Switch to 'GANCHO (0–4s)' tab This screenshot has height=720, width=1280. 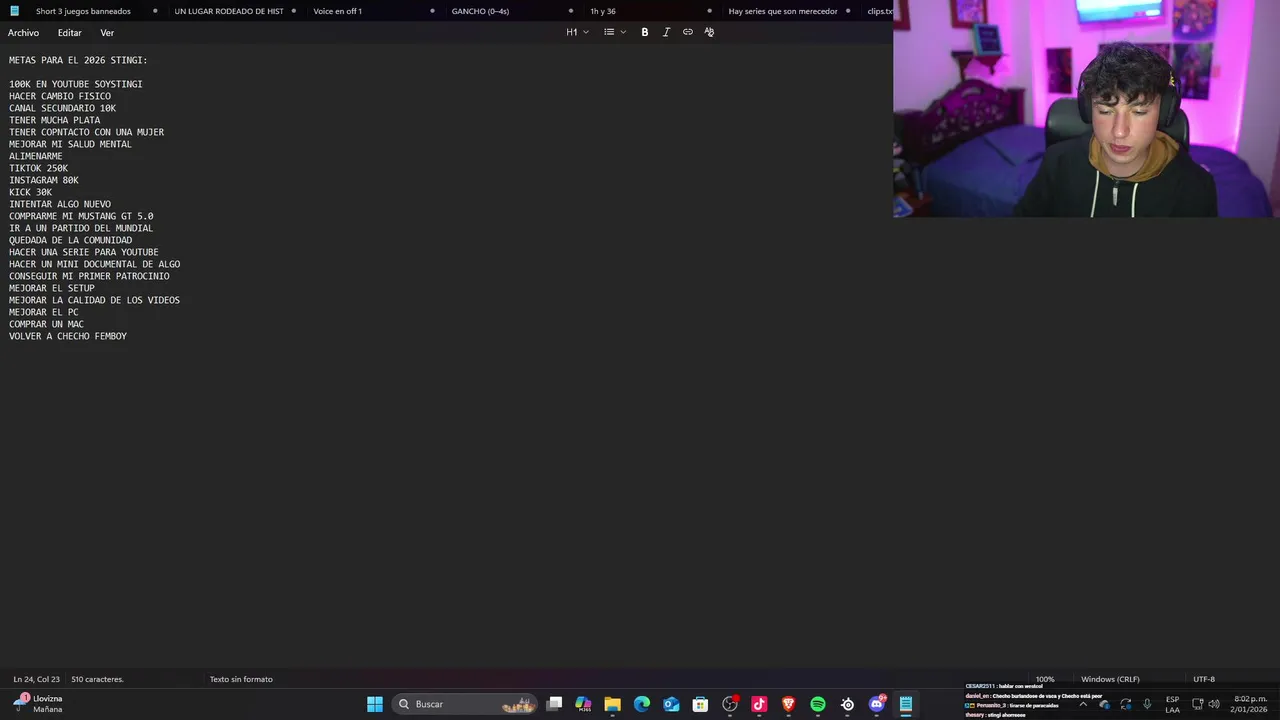(x=480, y=11)
